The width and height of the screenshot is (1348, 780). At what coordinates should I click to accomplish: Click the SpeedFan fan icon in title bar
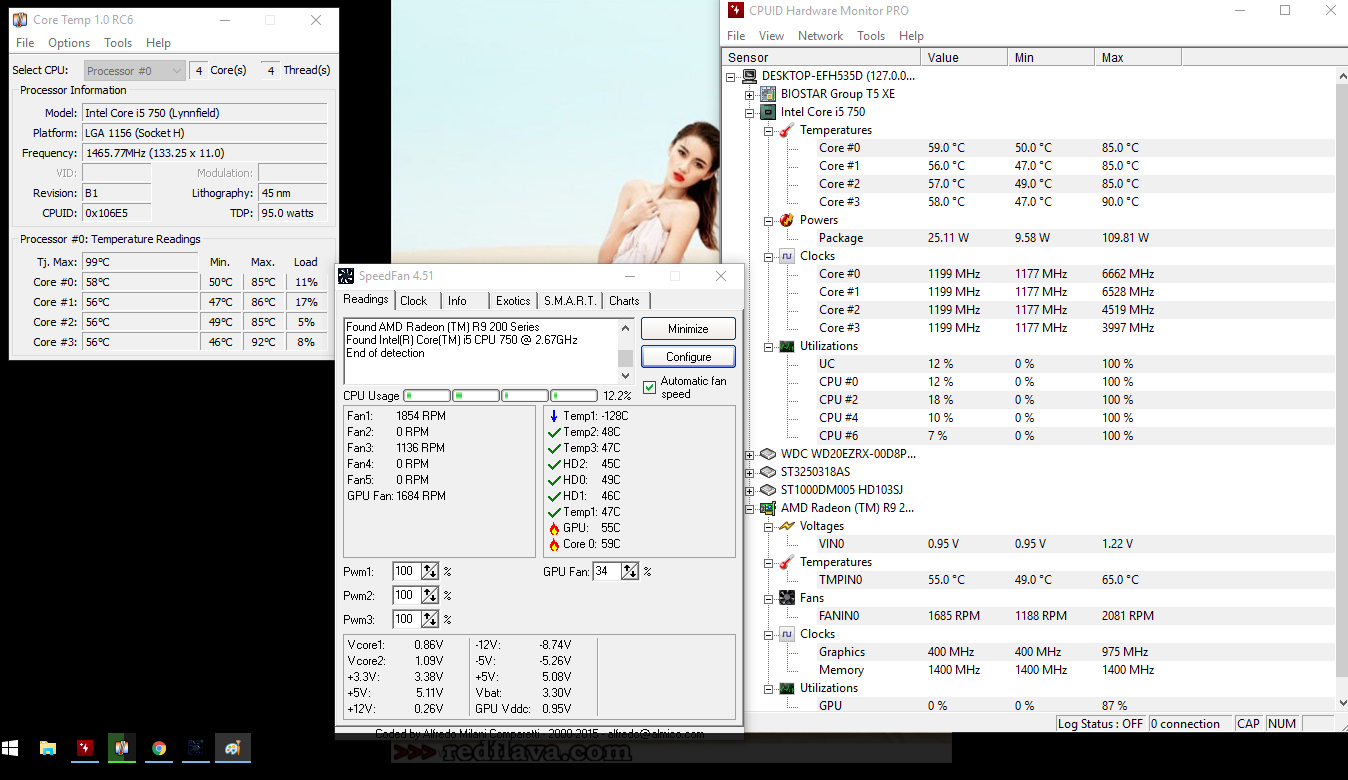point(346,276)
